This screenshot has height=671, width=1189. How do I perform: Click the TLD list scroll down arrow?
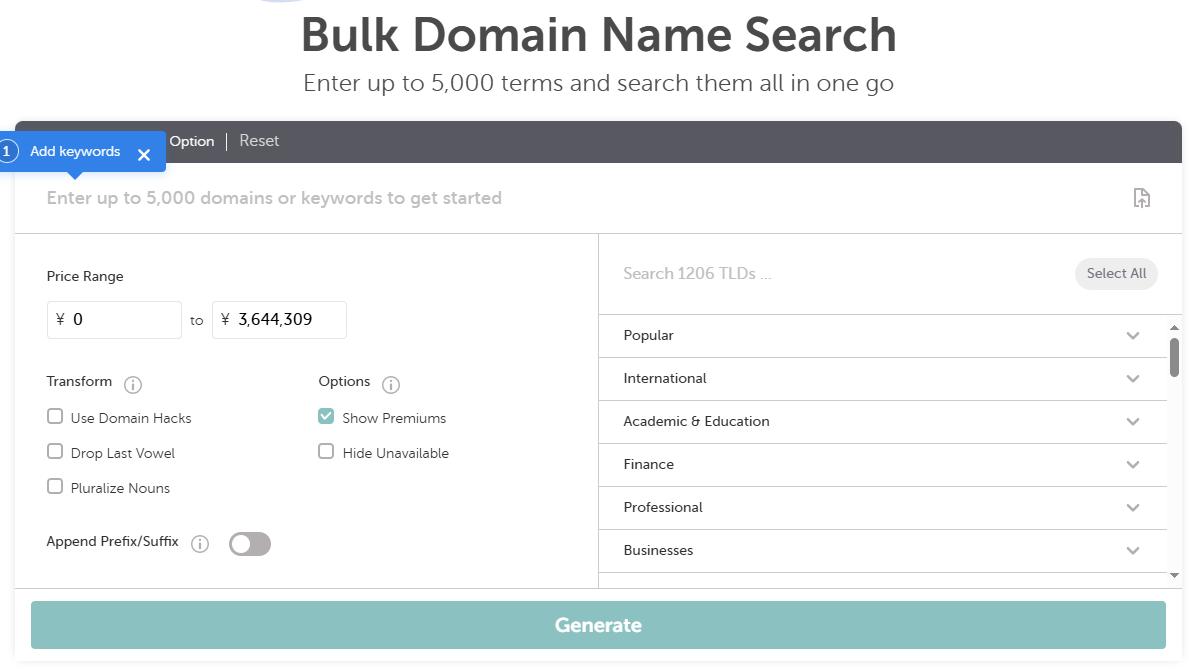[x=1174, y=576]
